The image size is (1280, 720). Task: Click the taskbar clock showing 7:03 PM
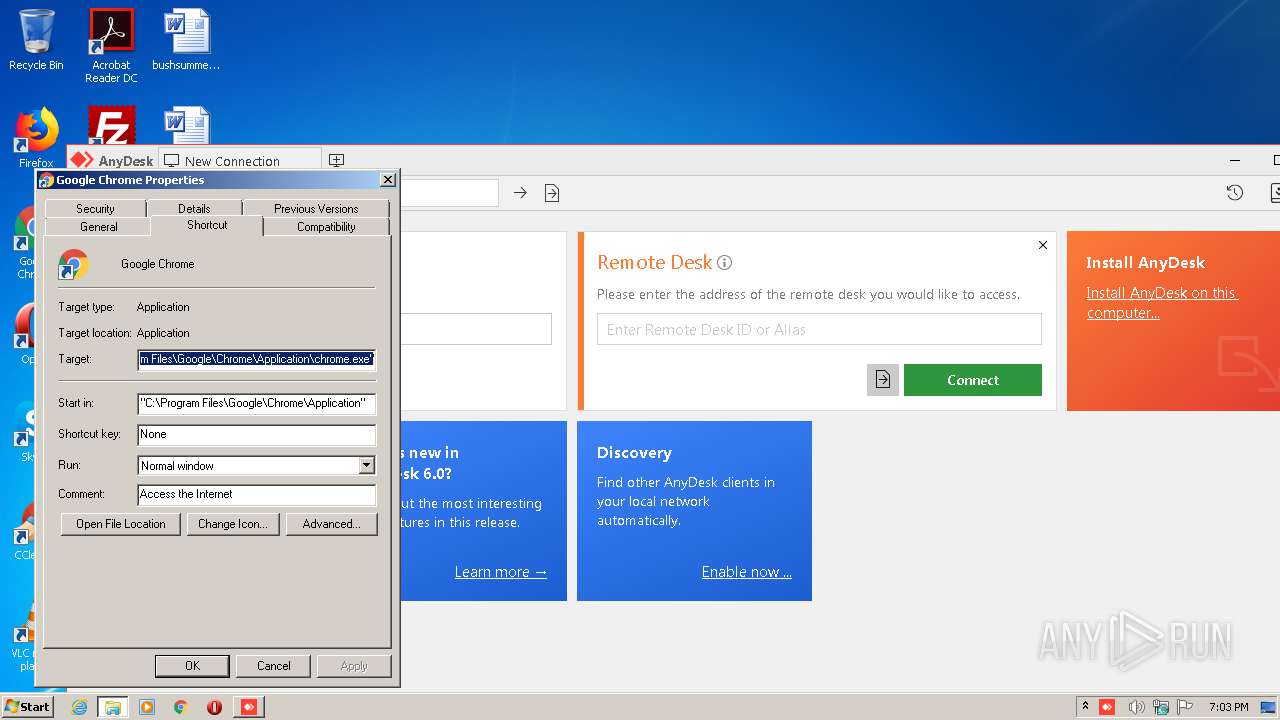point(1228,707)
